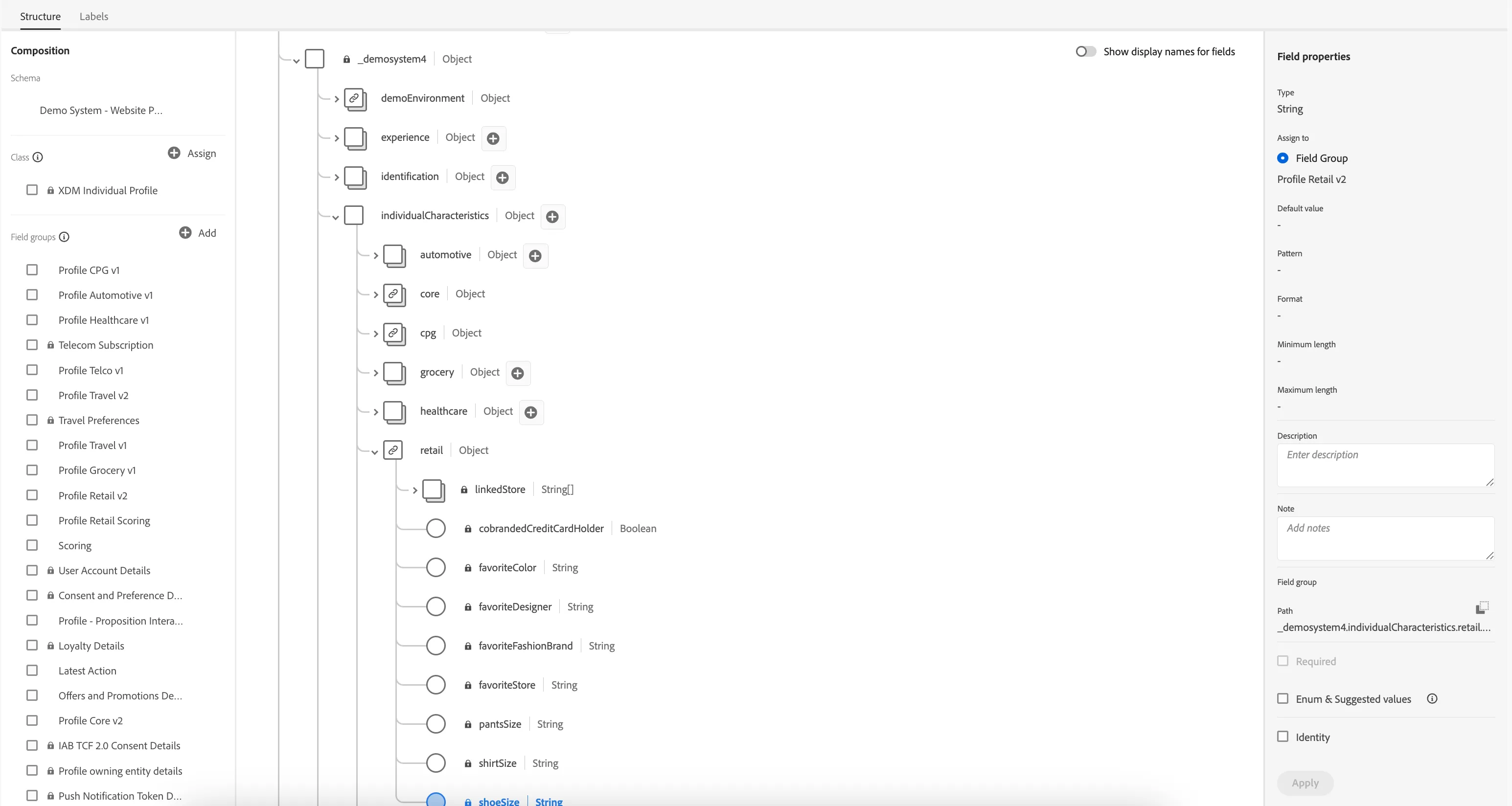Select the favoriteStore field circle
The image size is (1512, 806).
(435, 685)
